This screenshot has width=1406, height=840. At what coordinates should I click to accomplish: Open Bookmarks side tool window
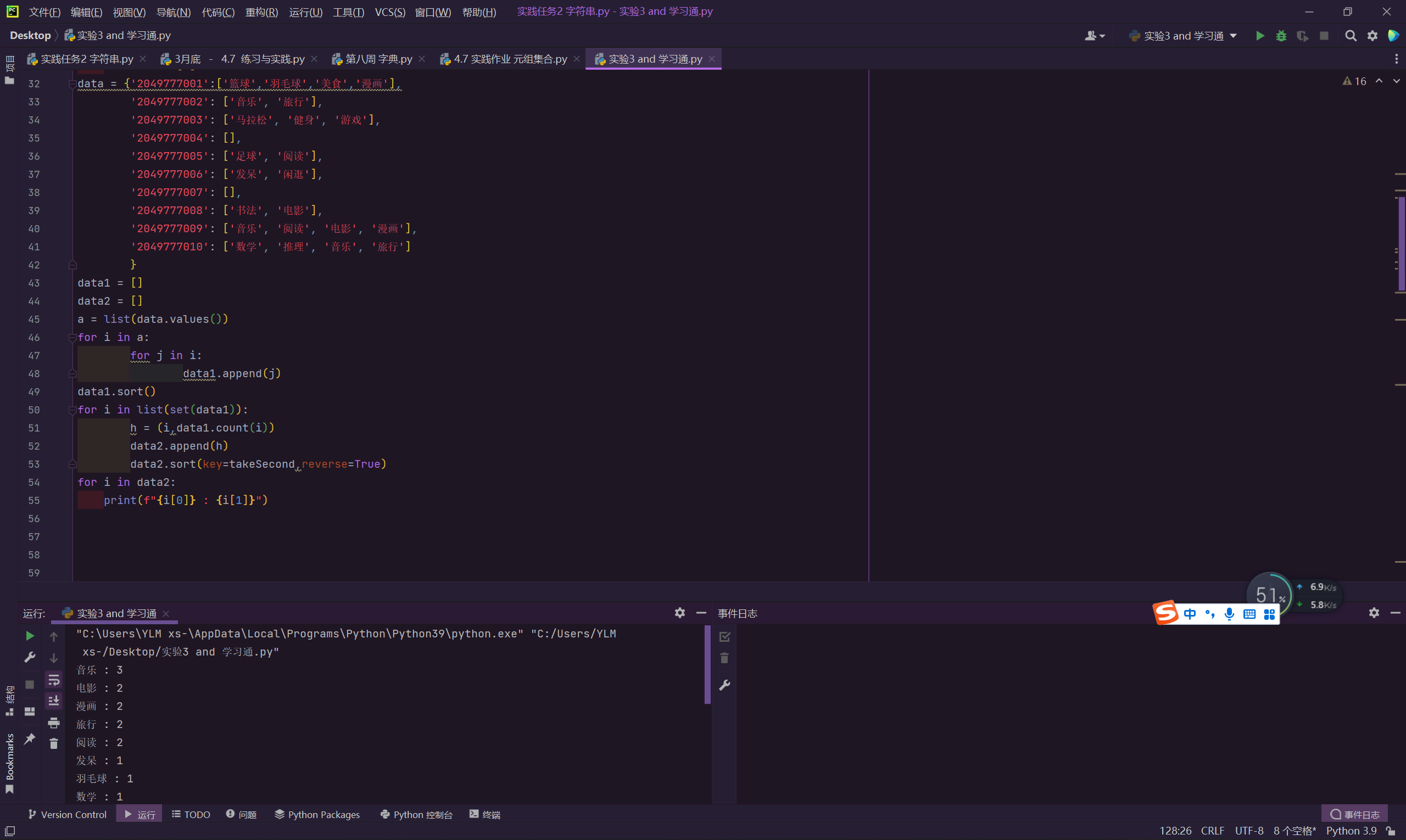click(10, 764)
